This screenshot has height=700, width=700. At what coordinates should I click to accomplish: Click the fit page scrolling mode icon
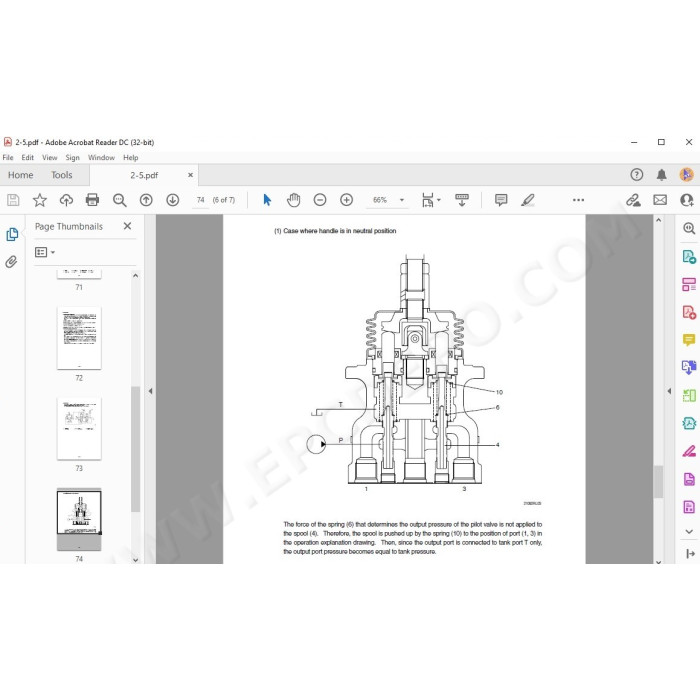click(x=428, y=200)
